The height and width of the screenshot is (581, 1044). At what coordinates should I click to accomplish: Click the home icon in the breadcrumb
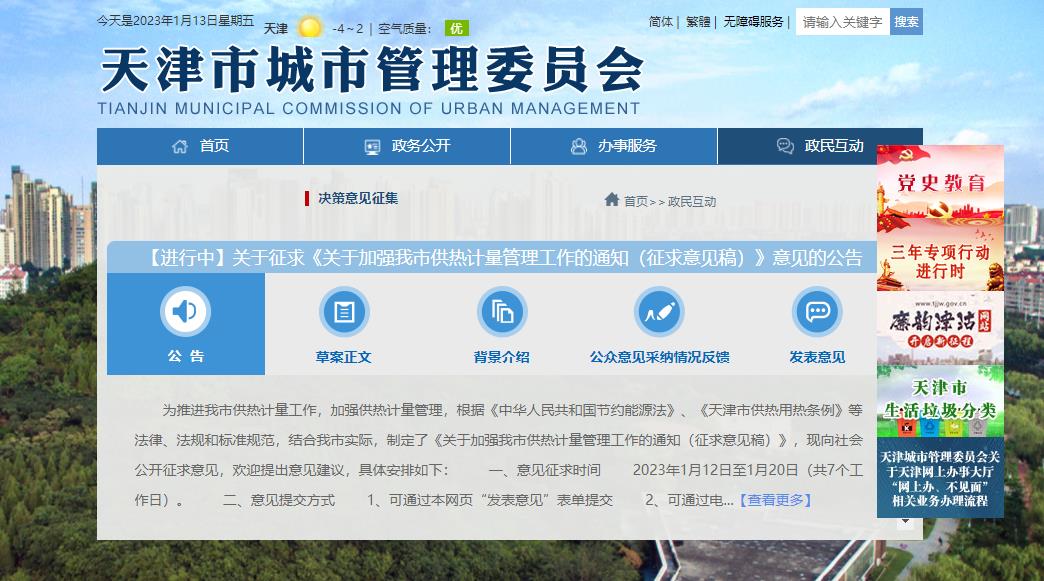[611, 200]
